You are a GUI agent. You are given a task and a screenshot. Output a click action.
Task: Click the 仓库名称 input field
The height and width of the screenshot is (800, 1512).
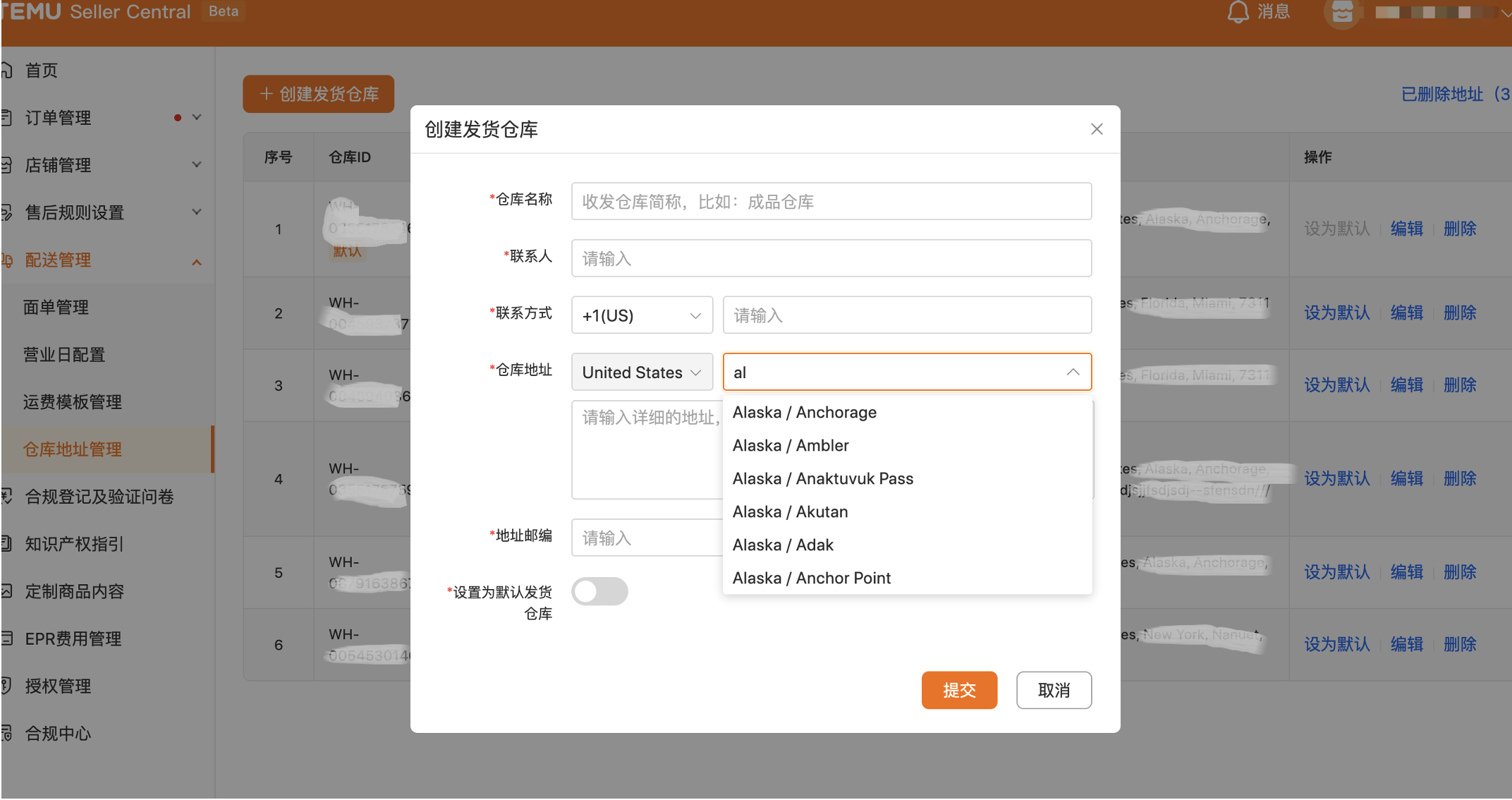(x=831, y=202)
